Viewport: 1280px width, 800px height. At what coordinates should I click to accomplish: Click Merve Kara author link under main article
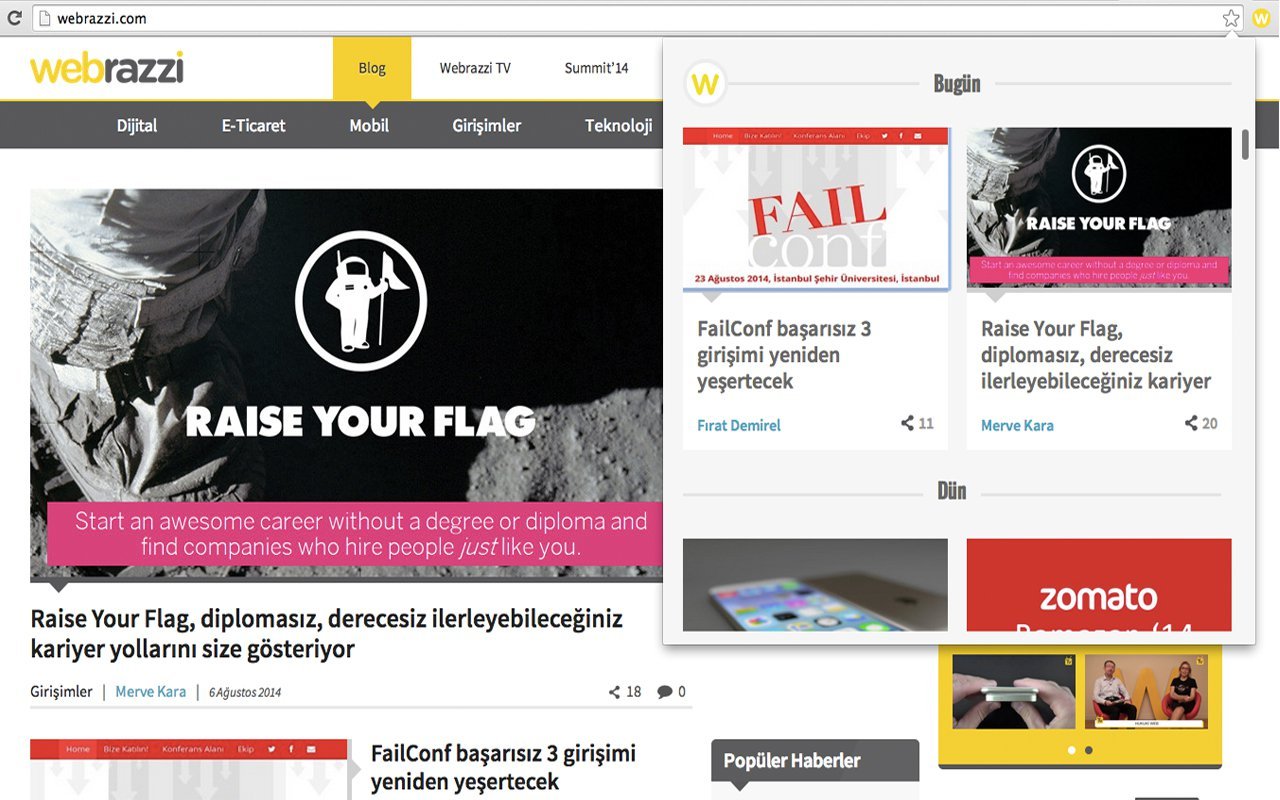(x=150, y=692)
